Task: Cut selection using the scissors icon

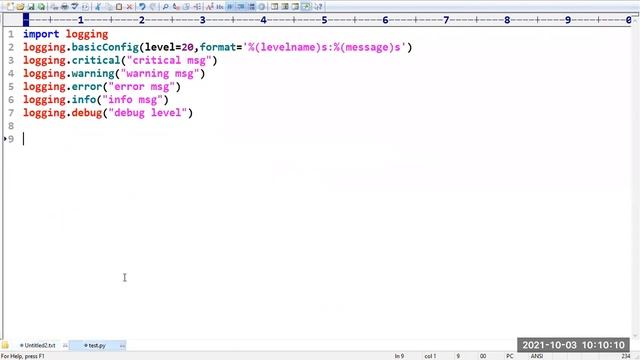Action: (x=98, y=7)
